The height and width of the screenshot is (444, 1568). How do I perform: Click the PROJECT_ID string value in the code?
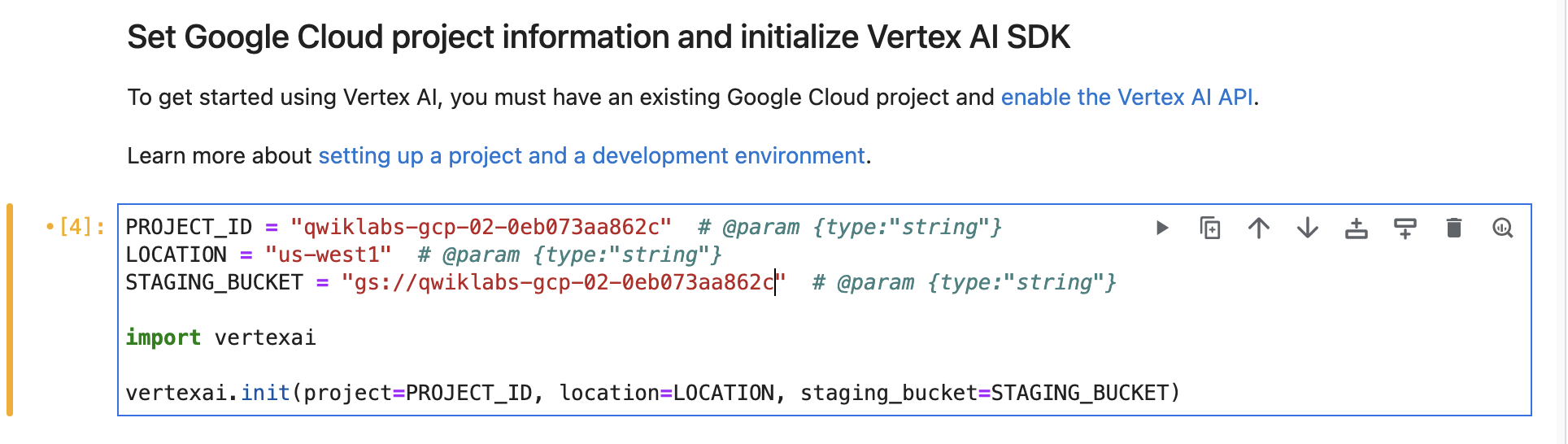[x=481, y=227]
